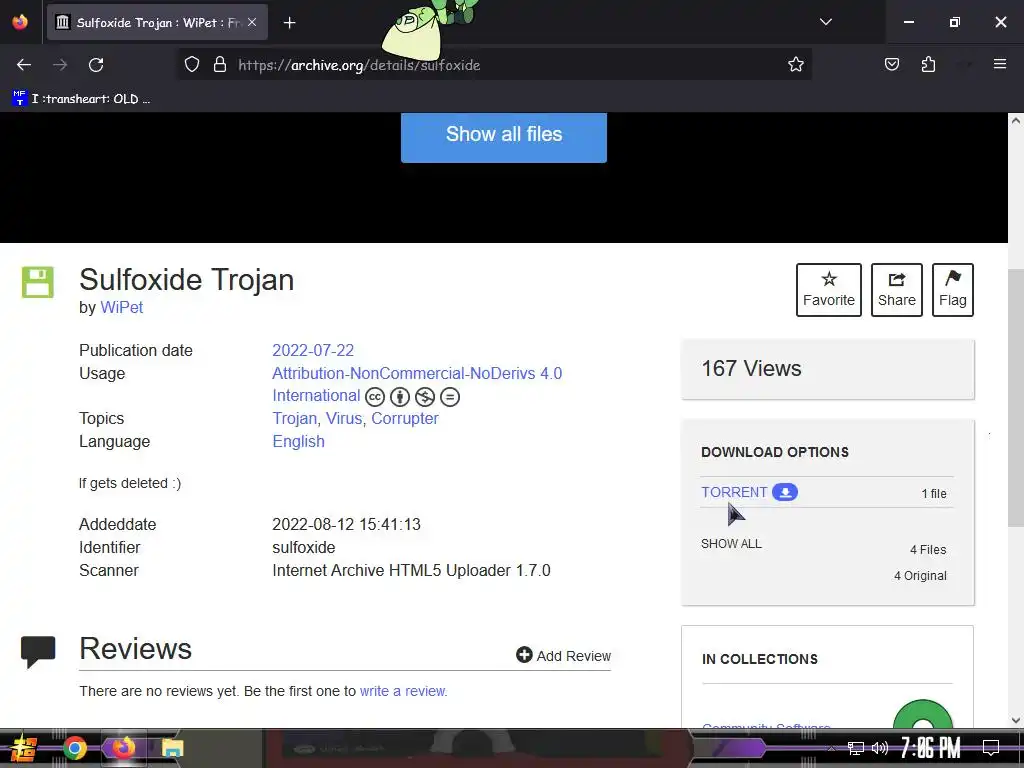Open the Firefox hamburger menu
Screen dimensions: 1024x768
tap(999, 64)
